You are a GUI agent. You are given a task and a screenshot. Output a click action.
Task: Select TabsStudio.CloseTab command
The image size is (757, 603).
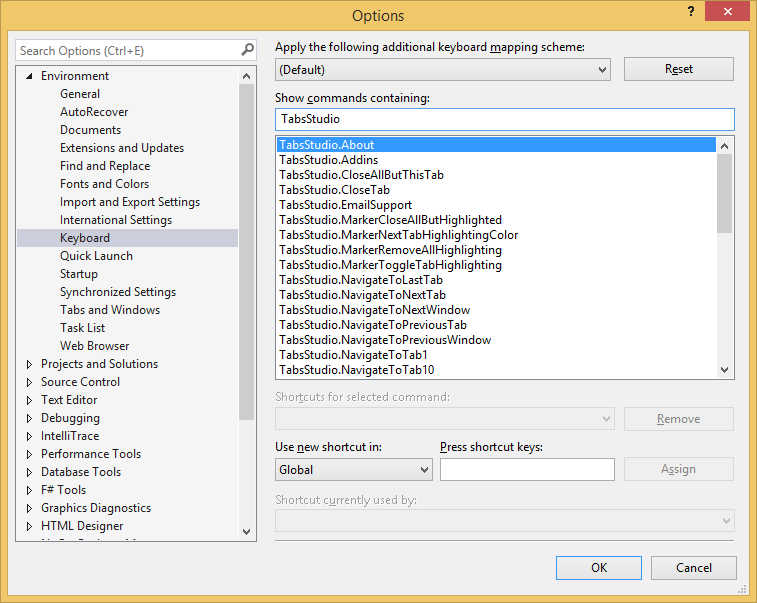pos(496,190)
